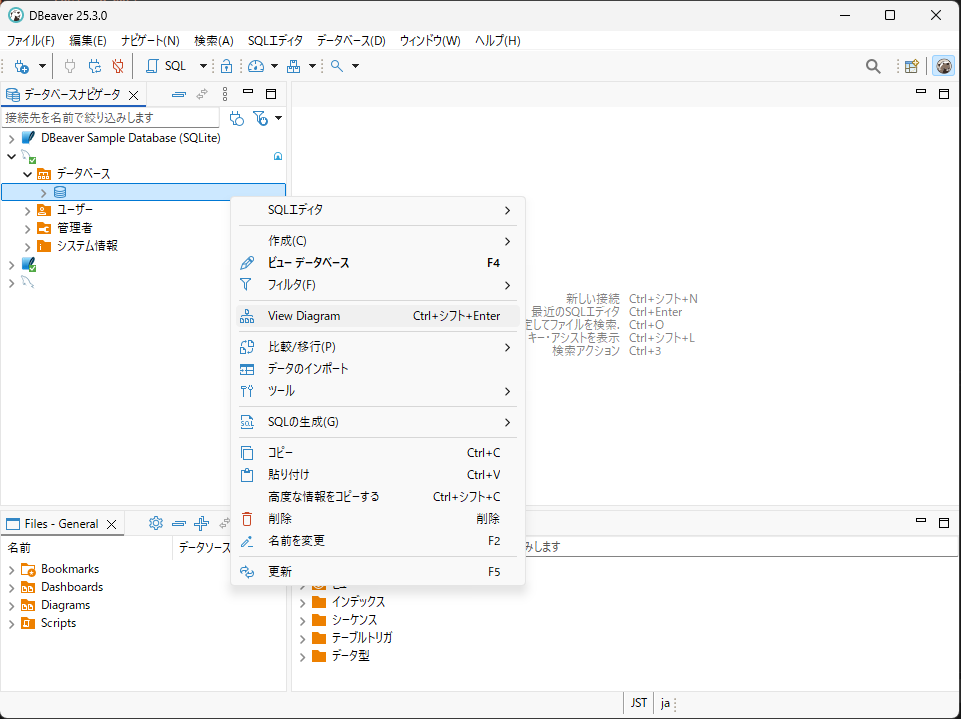Open the ウィンドウ(W) menu
This screenshot has width=961, height=719.
pos(430,40)
